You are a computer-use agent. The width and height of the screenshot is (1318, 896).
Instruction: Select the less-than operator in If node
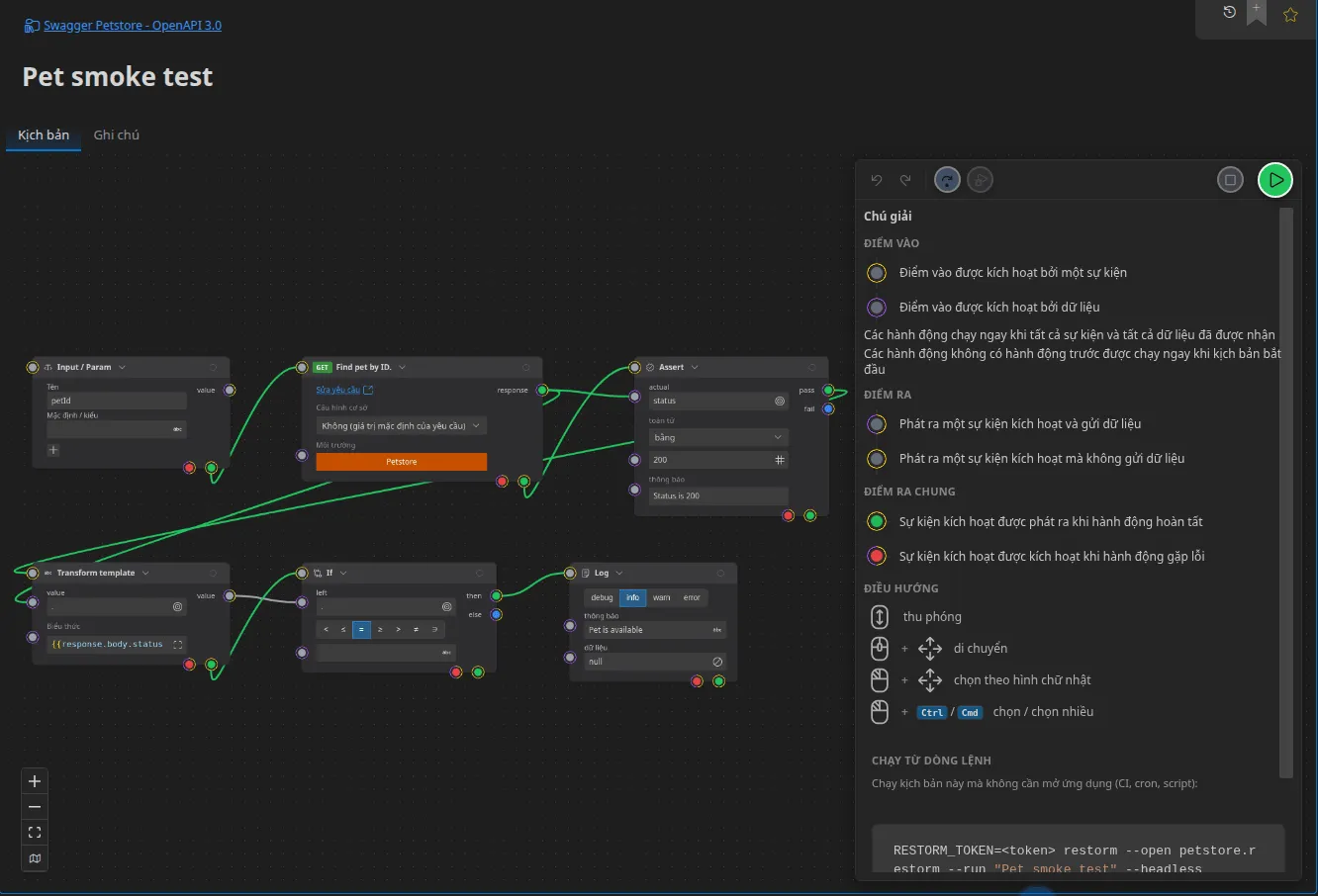pyautogui.click(x=326, y=629)
